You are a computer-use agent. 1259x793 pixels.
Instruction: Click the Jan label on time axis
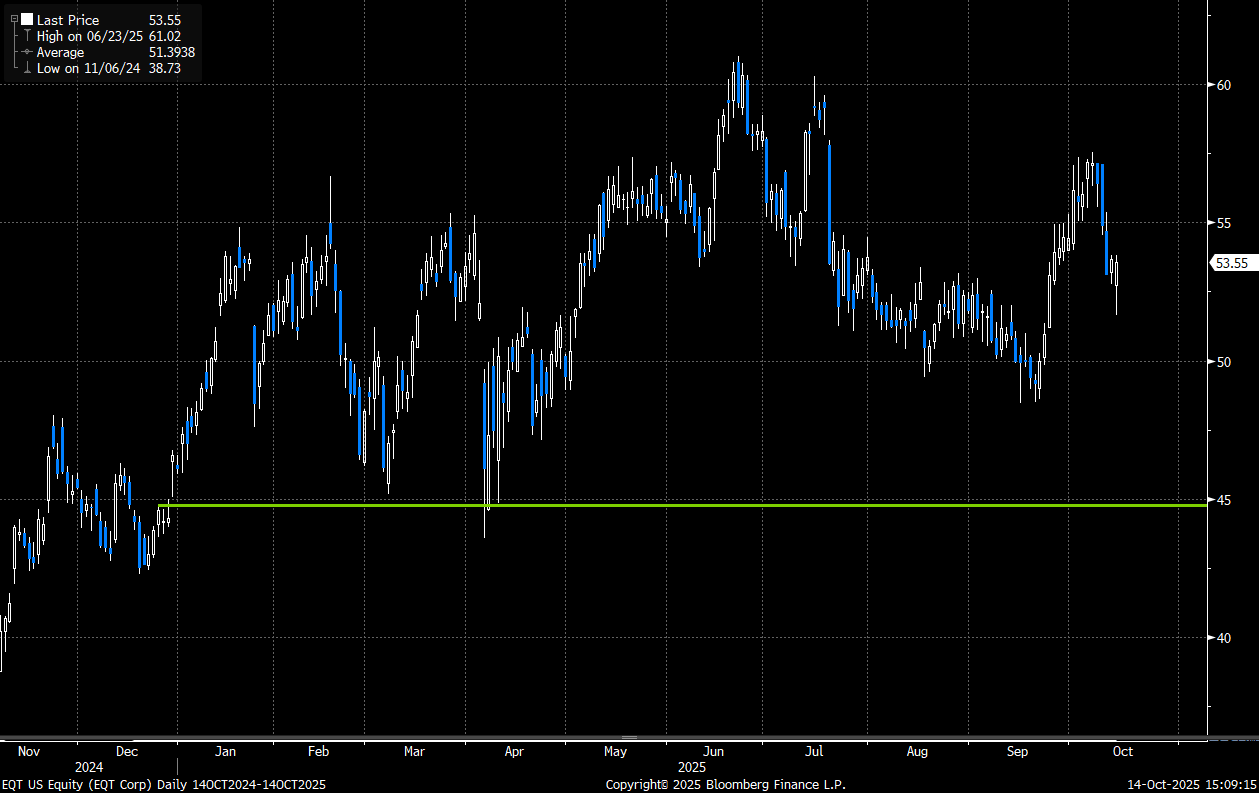(x=226, y=752)
